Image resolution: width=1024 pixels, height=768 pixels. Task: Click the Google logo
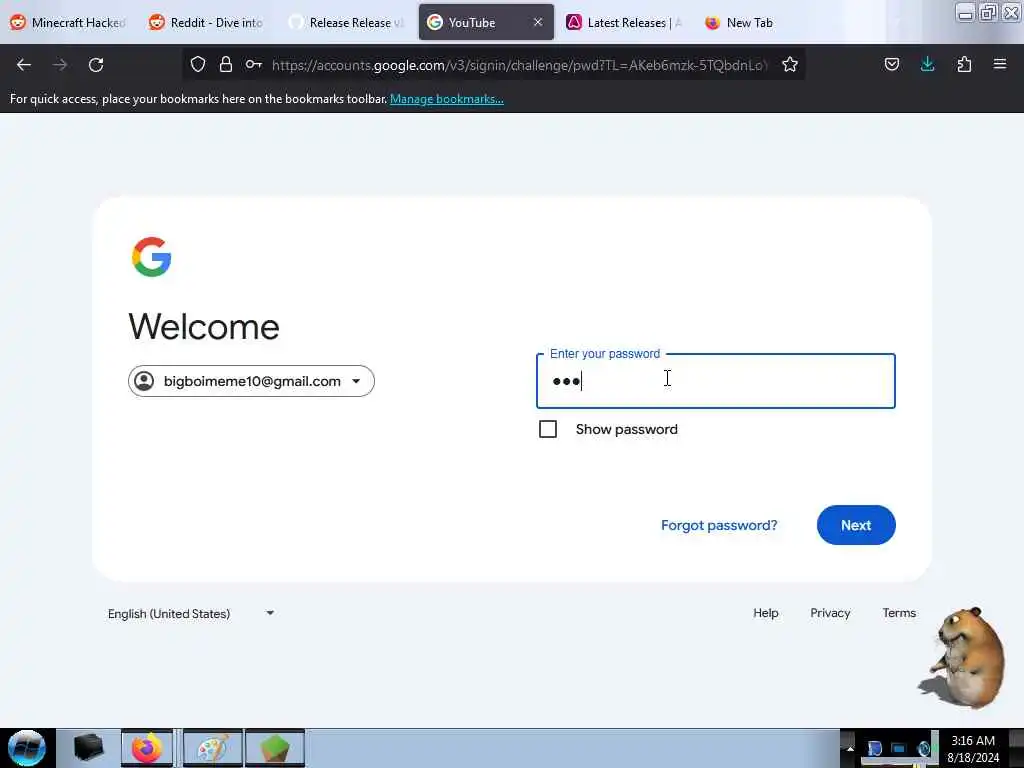click(x=152, y=257)
